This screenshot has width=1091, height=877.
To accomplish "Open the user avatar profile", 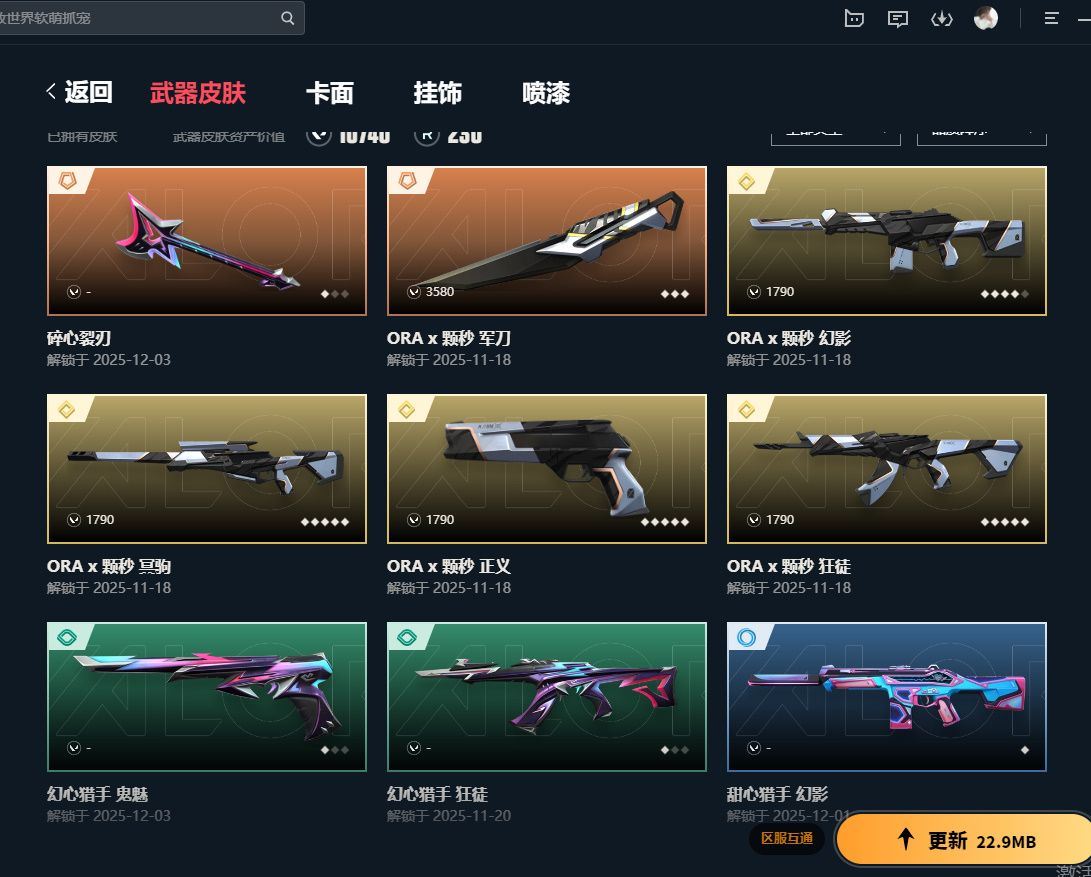I will [x=985, y=19].
